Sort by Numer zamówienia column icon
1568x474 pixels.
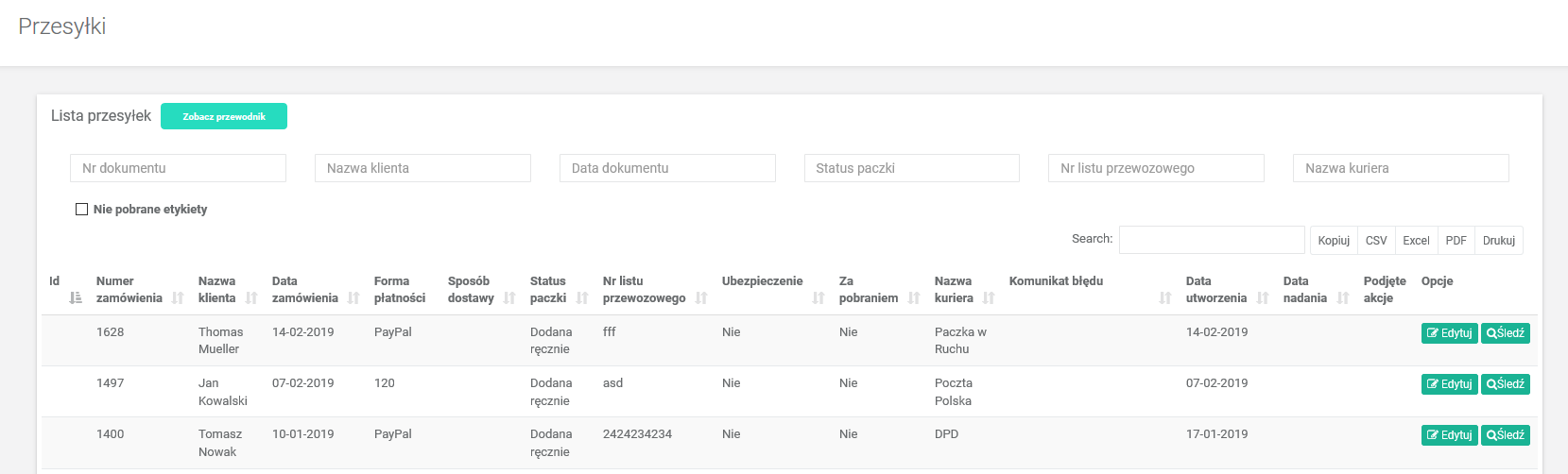[x=178, y=298]
